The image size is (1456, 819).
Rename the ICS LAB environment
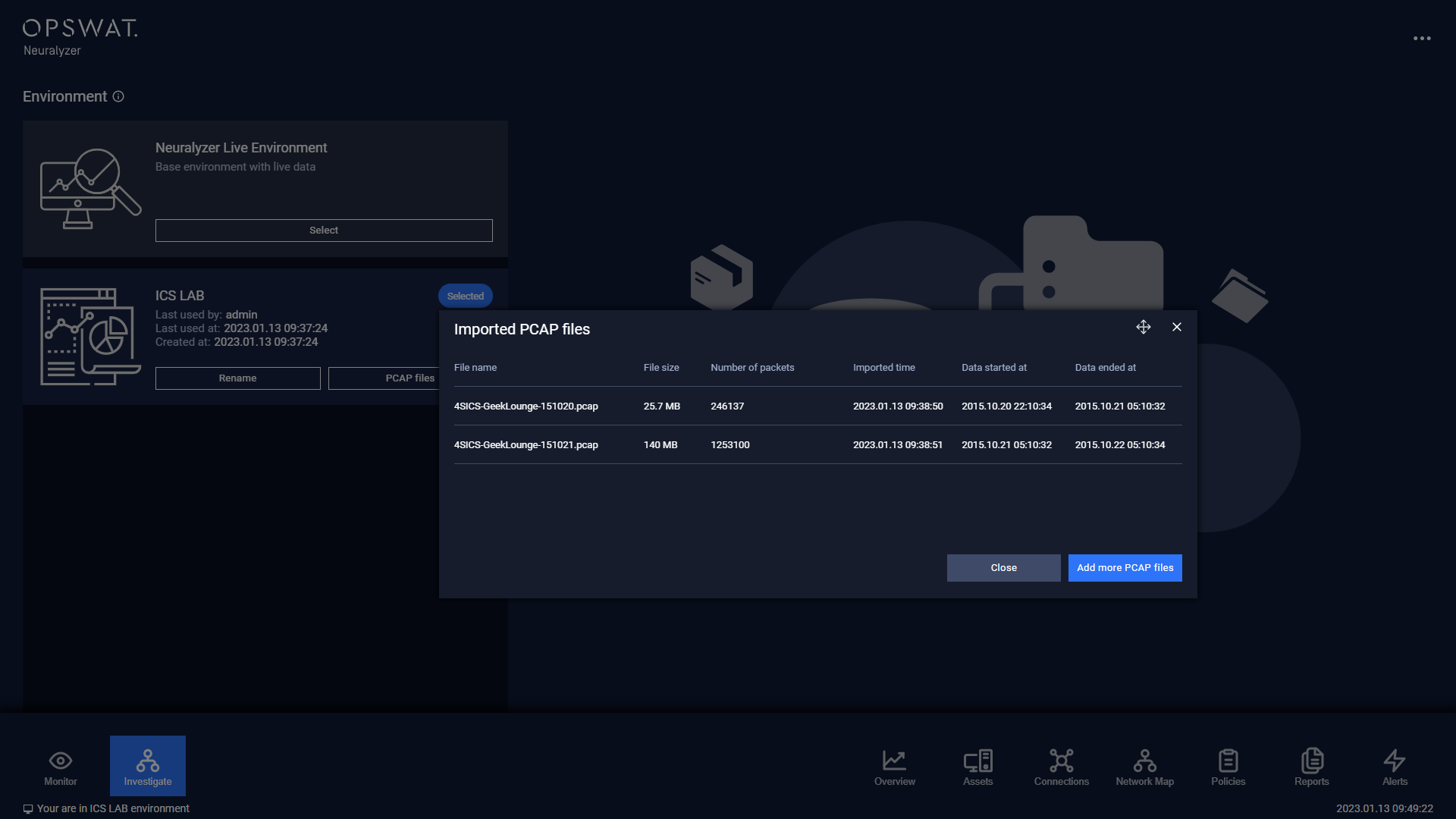(237, 378)
